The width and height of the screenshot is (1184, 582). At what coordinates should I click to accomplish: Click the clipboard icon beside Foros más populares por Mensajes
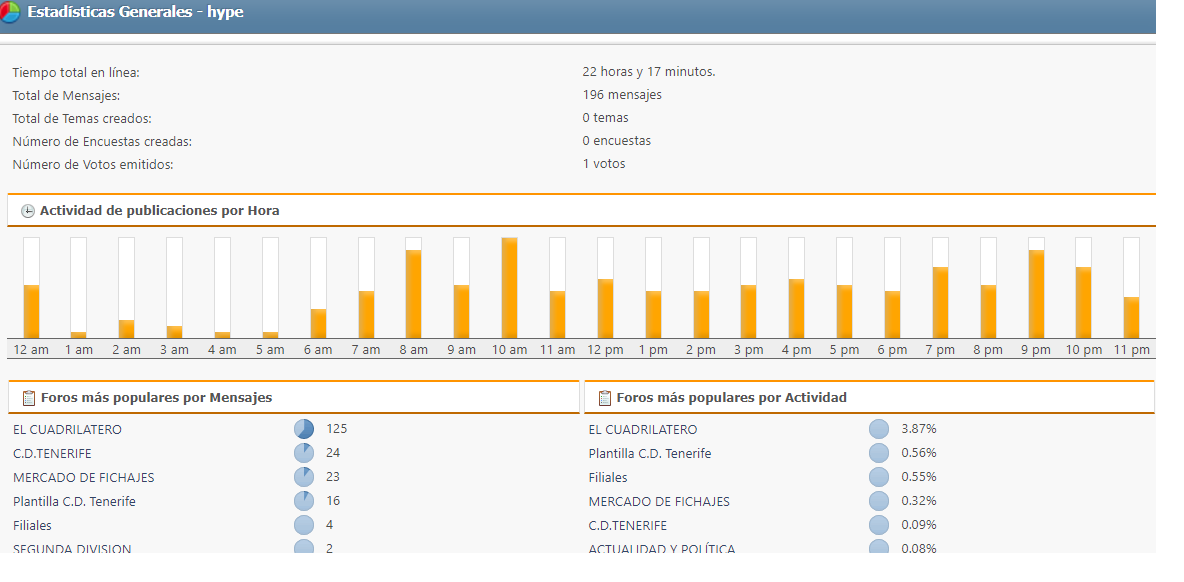[x=29, y=398]
